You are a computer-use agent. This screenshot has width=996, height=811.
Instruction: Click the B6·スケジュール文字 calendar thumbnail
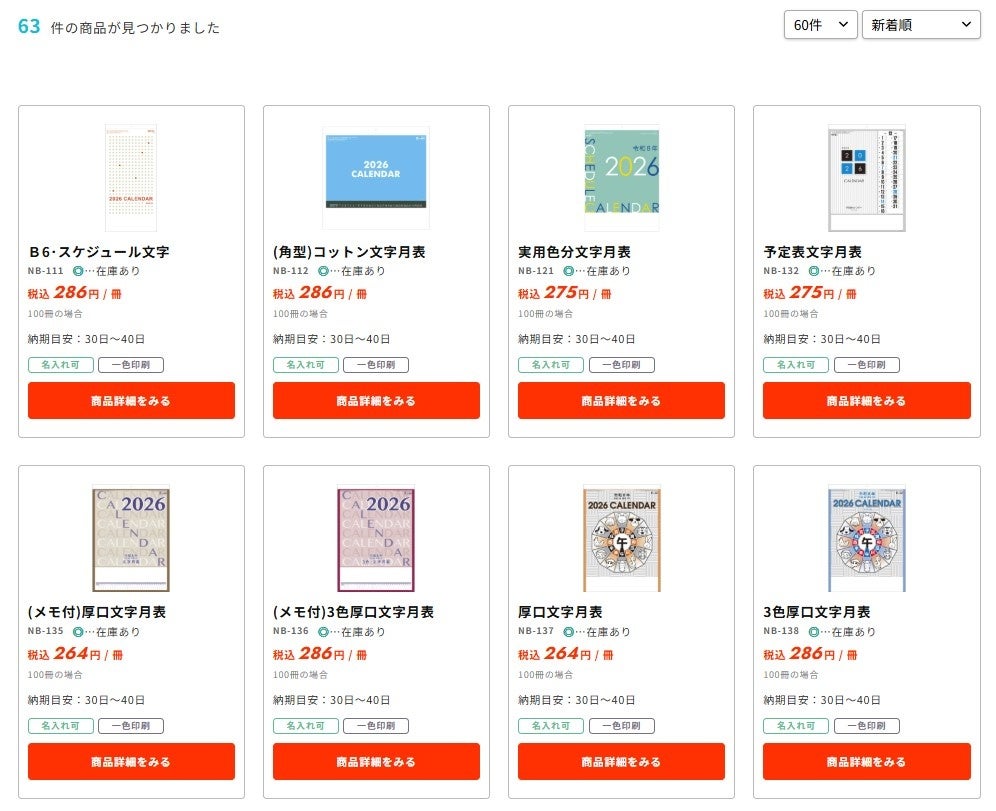131,177
